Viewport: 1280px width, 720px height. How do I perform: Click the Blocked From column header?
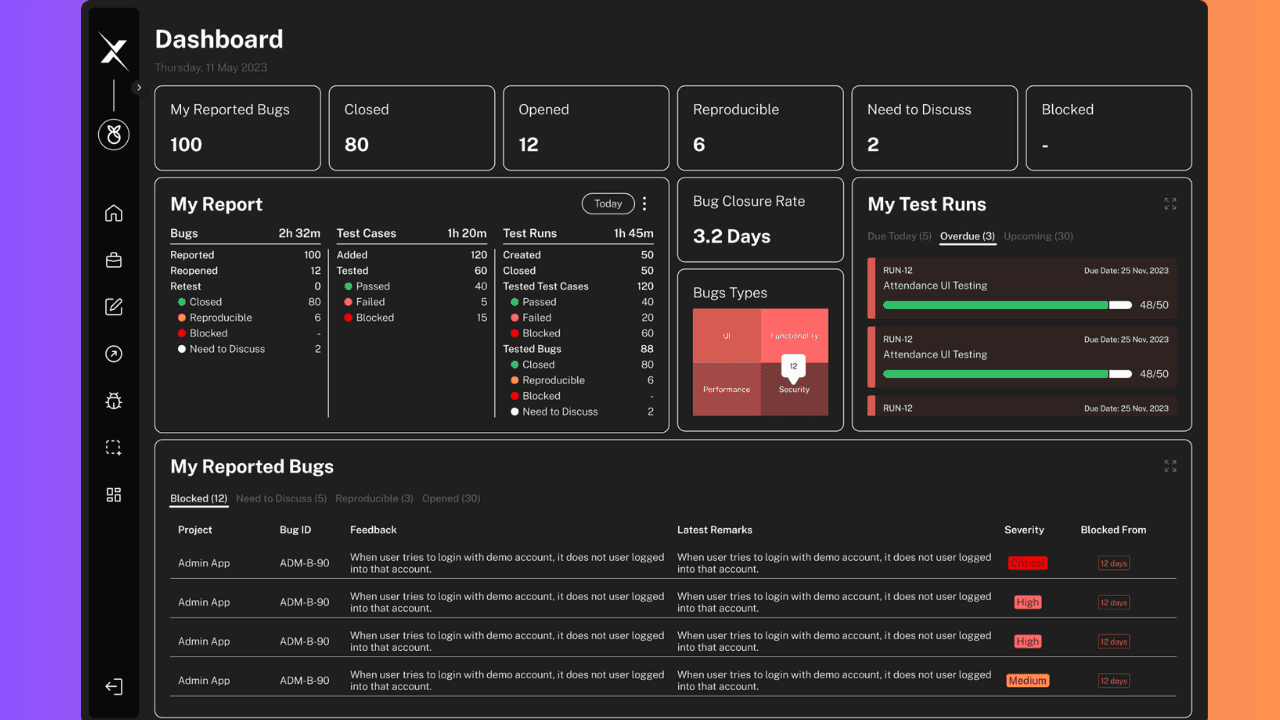[1113, 530]
